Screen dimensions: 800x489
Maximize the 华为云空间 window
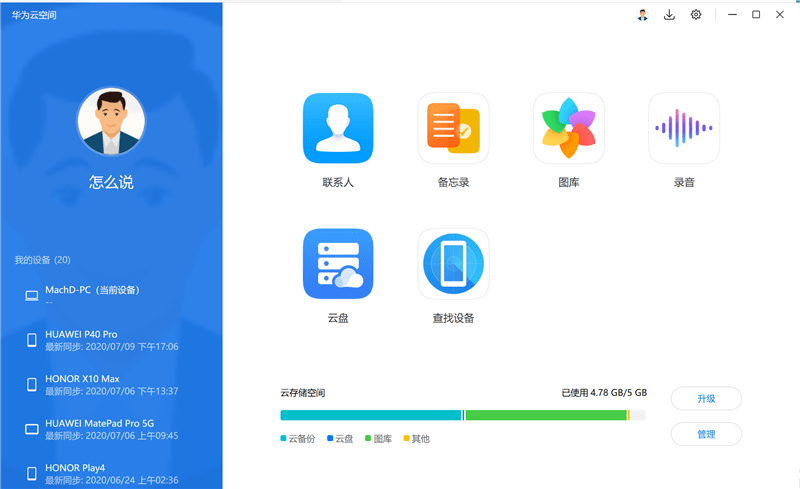(x=756, y=15)
